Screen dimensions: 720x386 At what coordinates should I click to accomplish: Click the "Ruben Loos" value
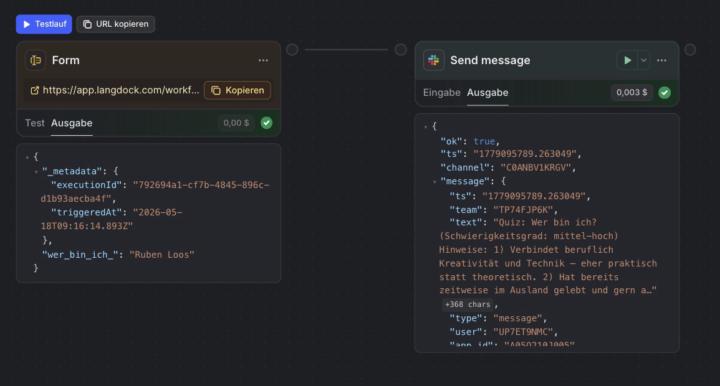click(162, 255)
